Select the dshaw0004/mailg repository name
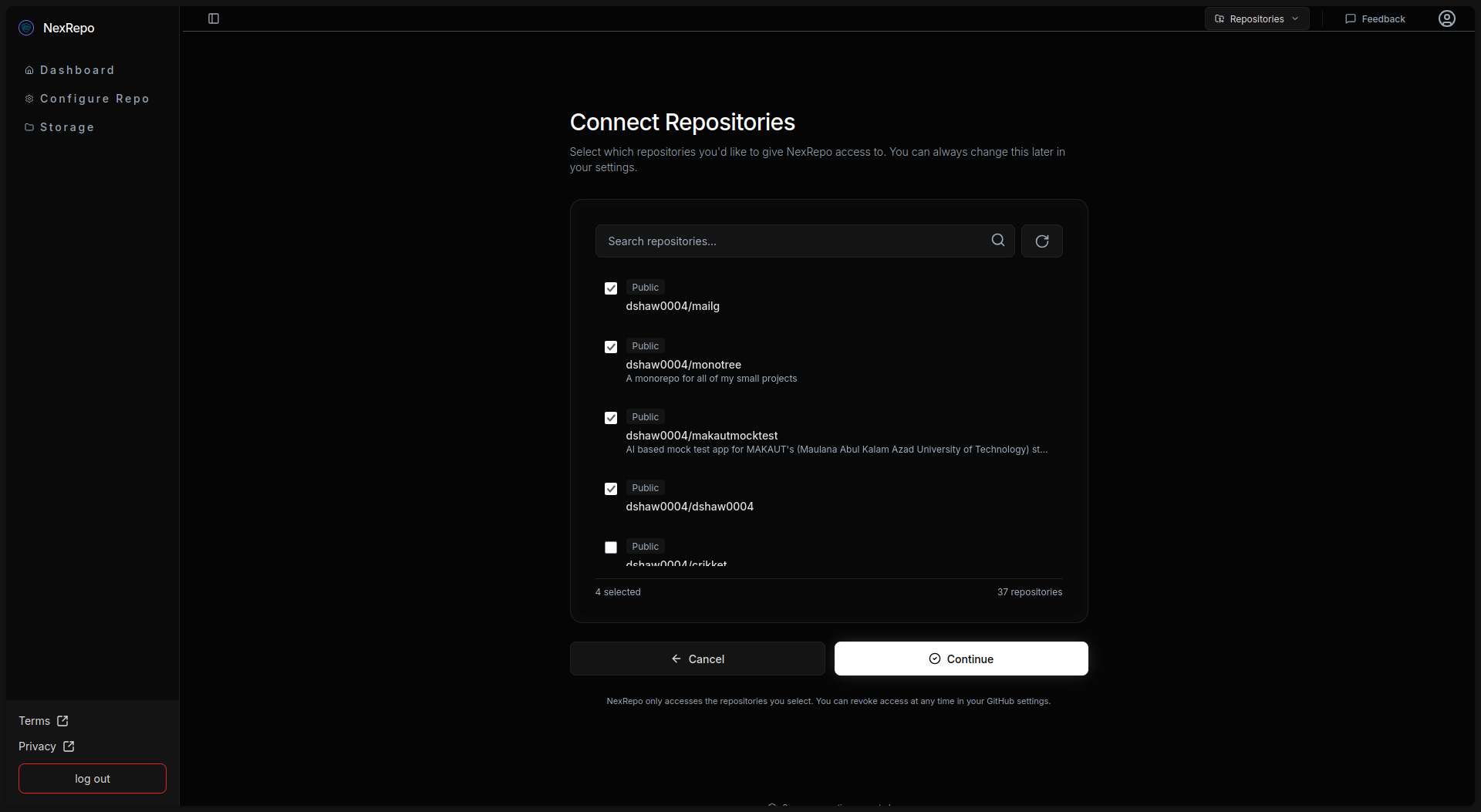Image resolution: width=1481 pixels, height=812 pixels. pos(673,306)
